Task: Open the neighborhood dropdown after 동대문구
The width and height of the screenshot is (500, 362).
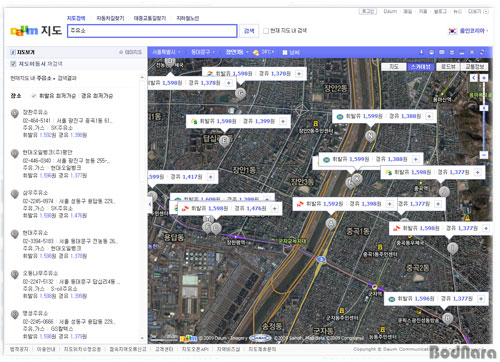Action: (237, 52)
